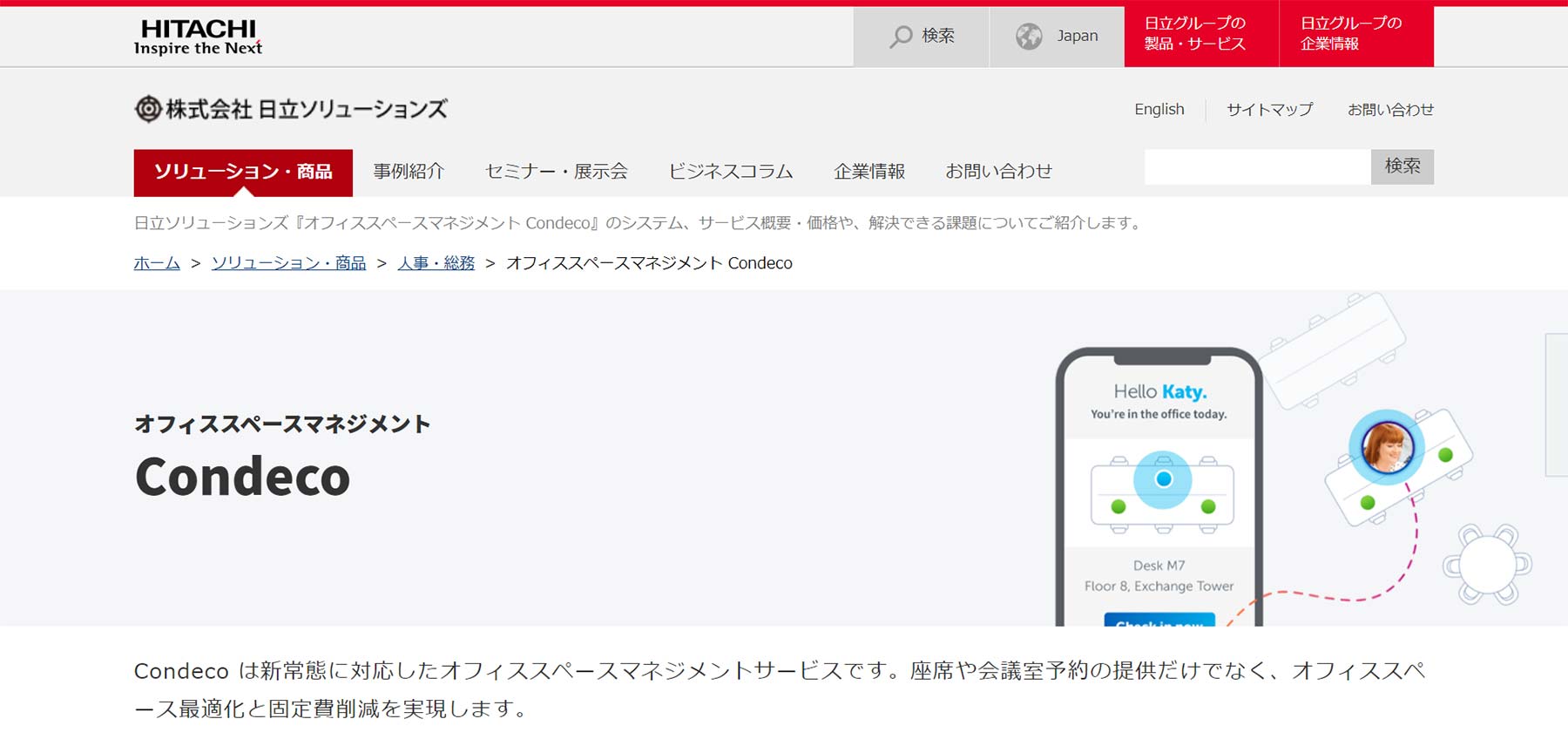Open お問い合わせ in the top utility links
Screen dimensions: 1568x753
[1390, 110]
